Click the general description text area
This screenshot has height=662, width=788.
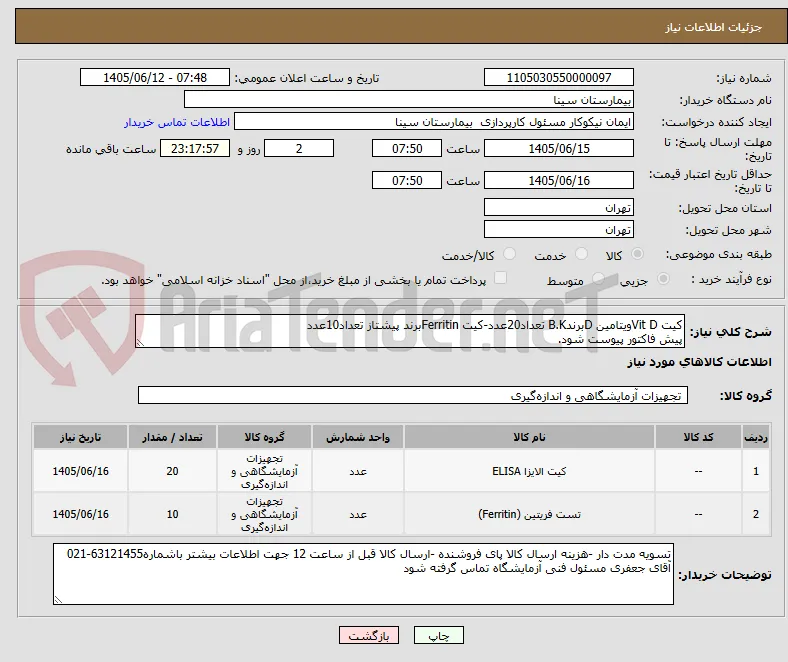410,331
